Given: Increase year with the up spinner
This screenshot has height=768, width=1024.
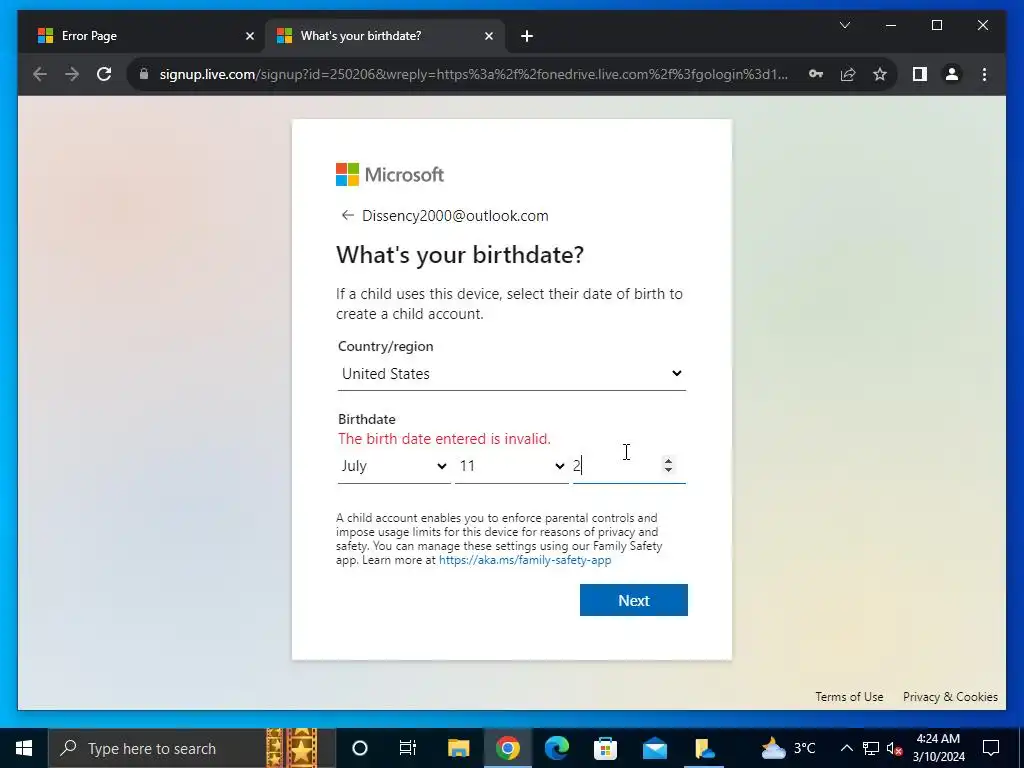Looking at the screenshot, I should [668, 460].
